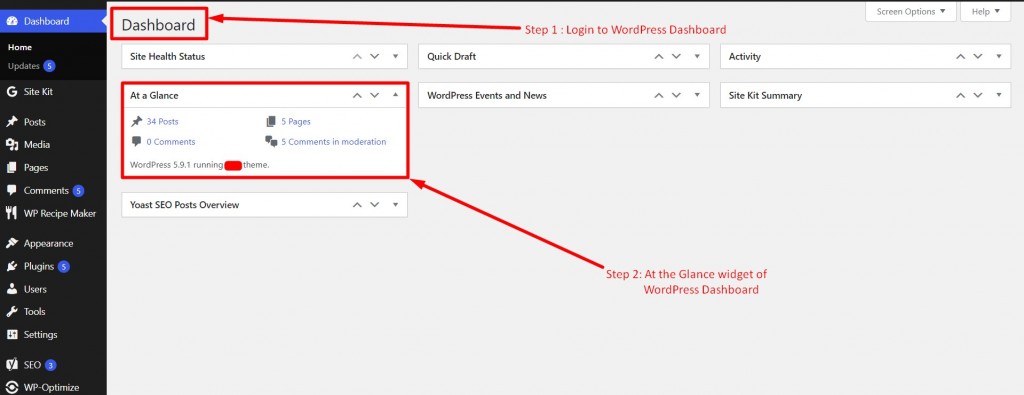This screenshot has height=395, width=1024.
Task: Click the Site Kit Summary widget title
Action: pos(765,95)
